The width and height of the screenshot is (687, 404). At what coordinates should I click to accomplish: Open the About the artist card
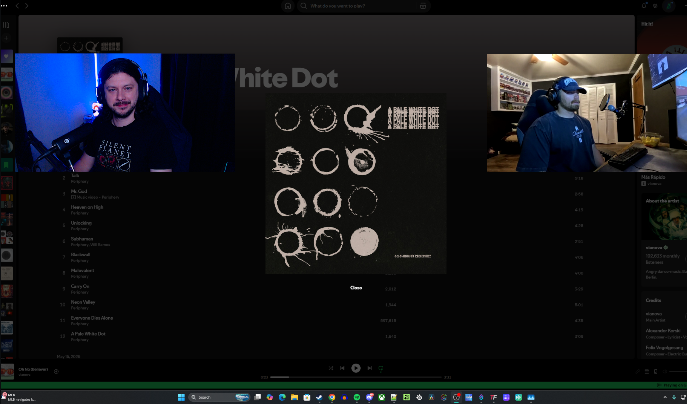click(x=664, y=239)
